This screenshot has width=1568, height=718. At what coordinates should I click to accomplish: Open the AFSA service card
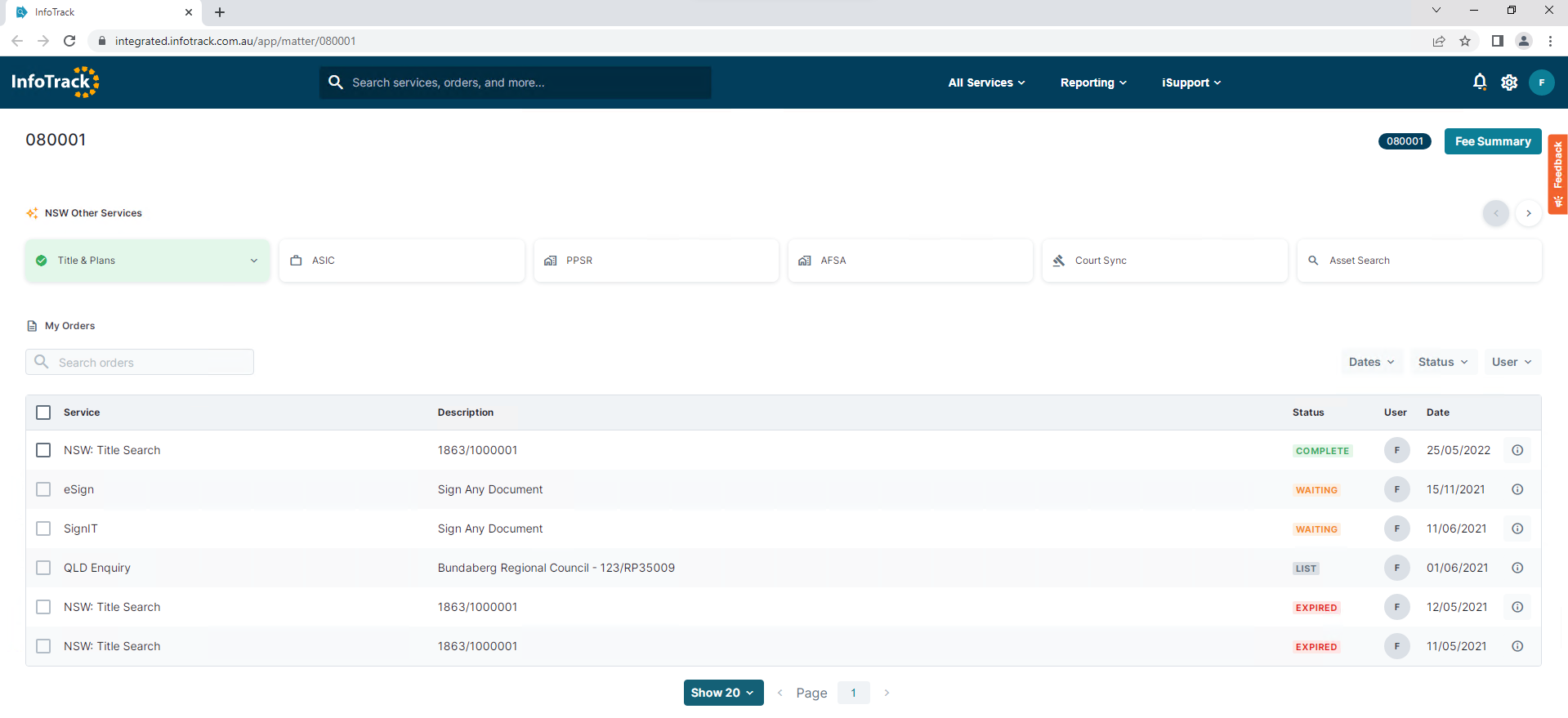pos(910,261)
